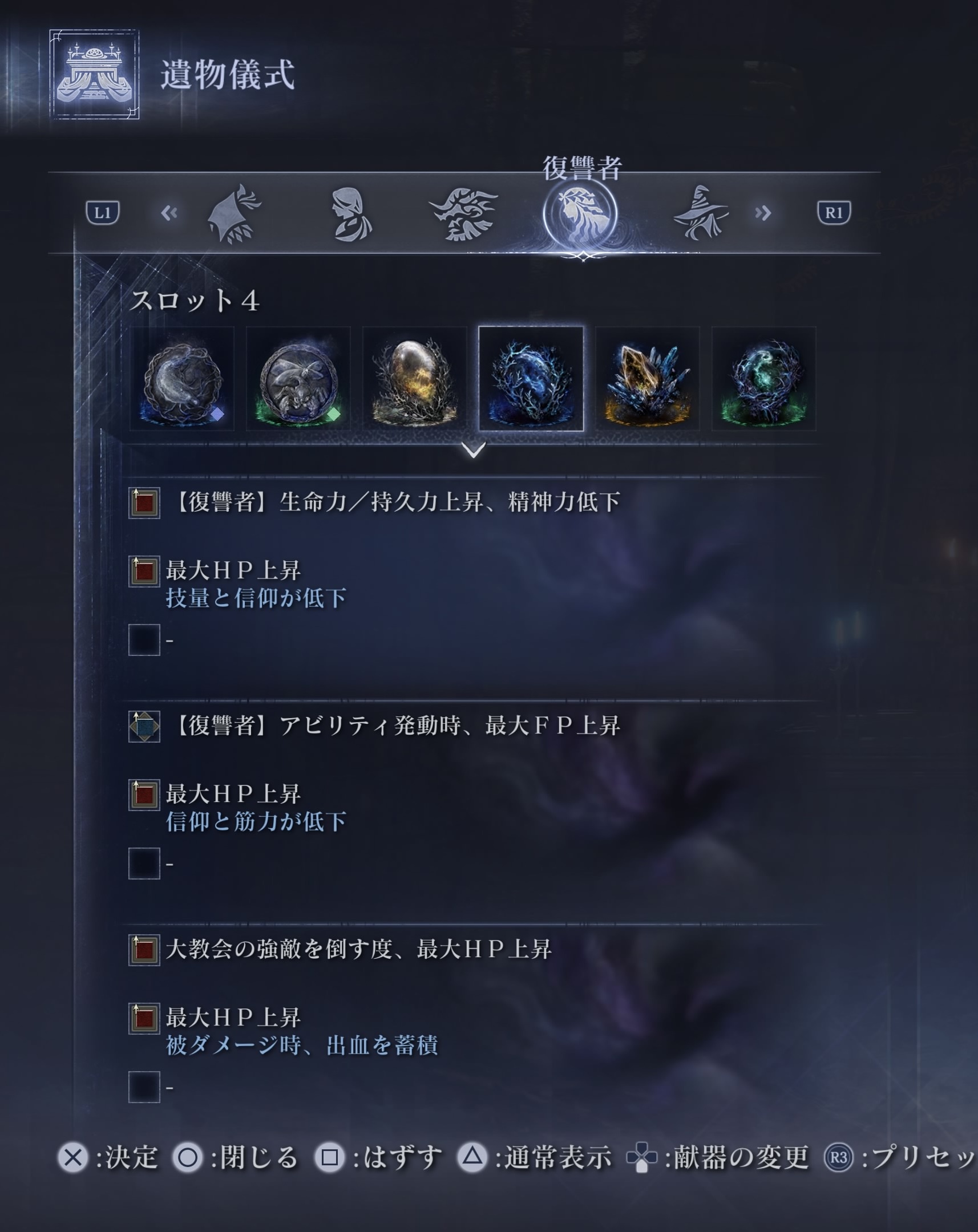Screen dimensions: 978x1232
Task: Select the feathered cloak character icon
Action: [x=234, y=213]
